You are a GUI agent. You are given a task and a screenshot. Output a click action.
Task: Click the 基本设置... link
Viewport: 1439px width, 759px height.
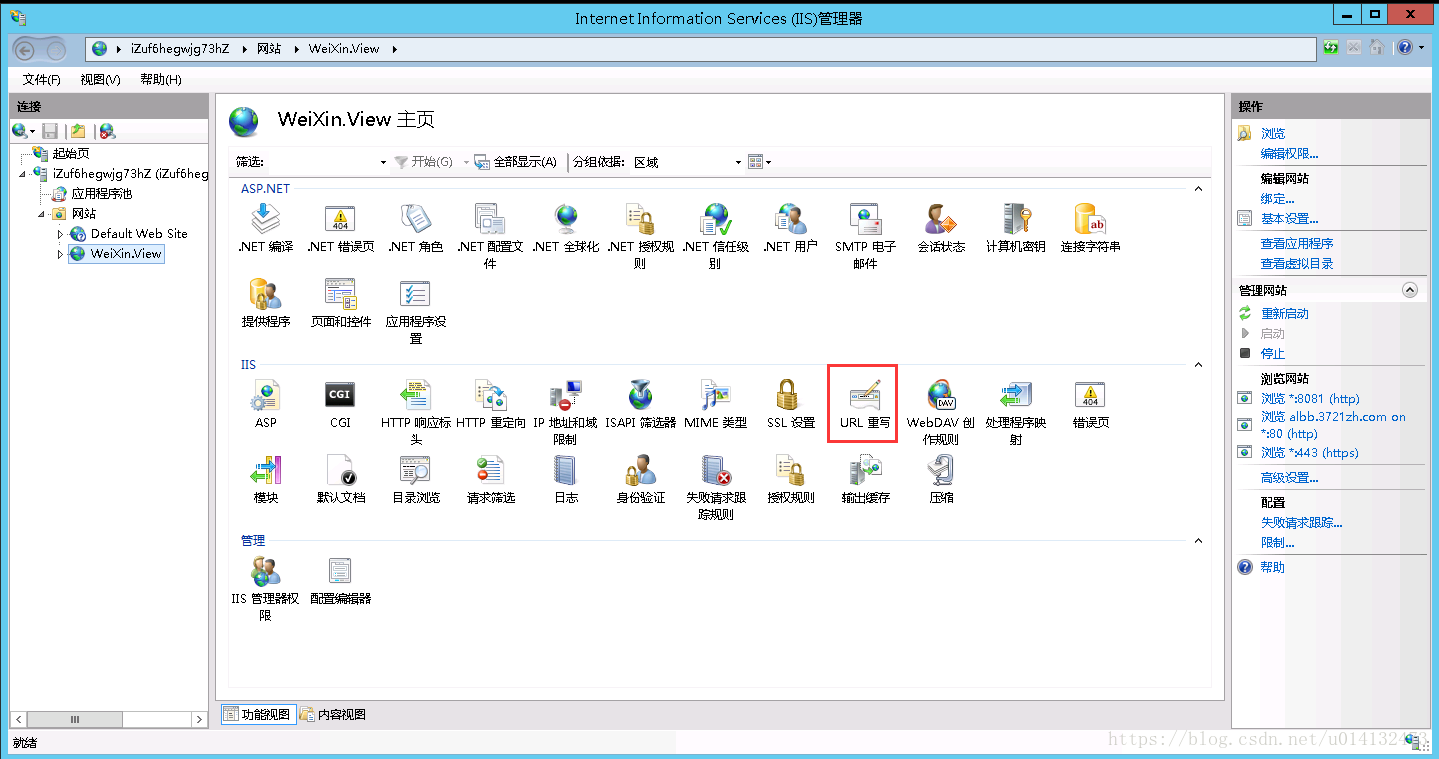click(1289, 218)
